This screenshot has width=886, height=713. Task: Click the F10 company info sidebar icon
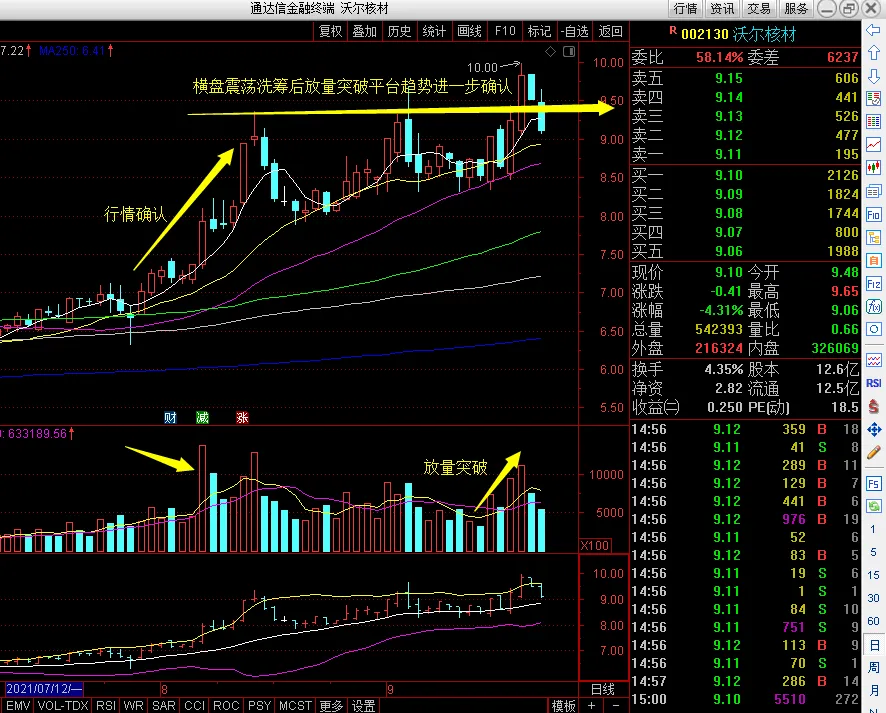click(874, 215)
